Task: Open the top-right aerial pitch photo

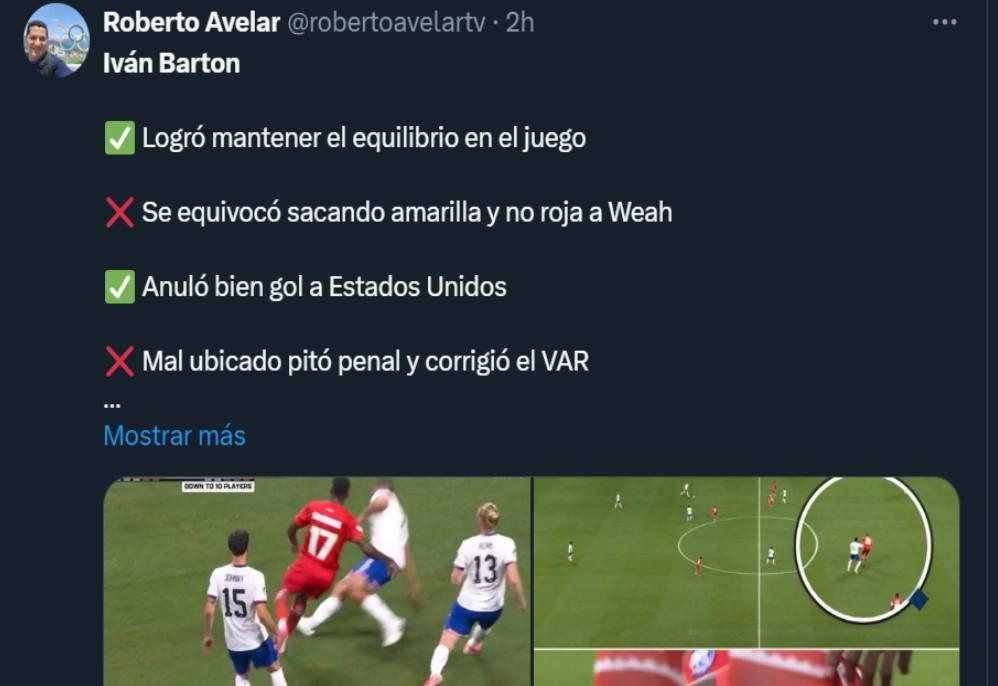Action: (747, 562)
